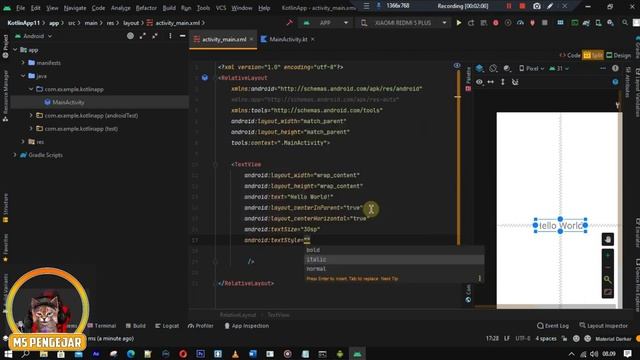Open the API level 31 dropdown
This screenshot has height=360, width=640.
tap(559, 69)
